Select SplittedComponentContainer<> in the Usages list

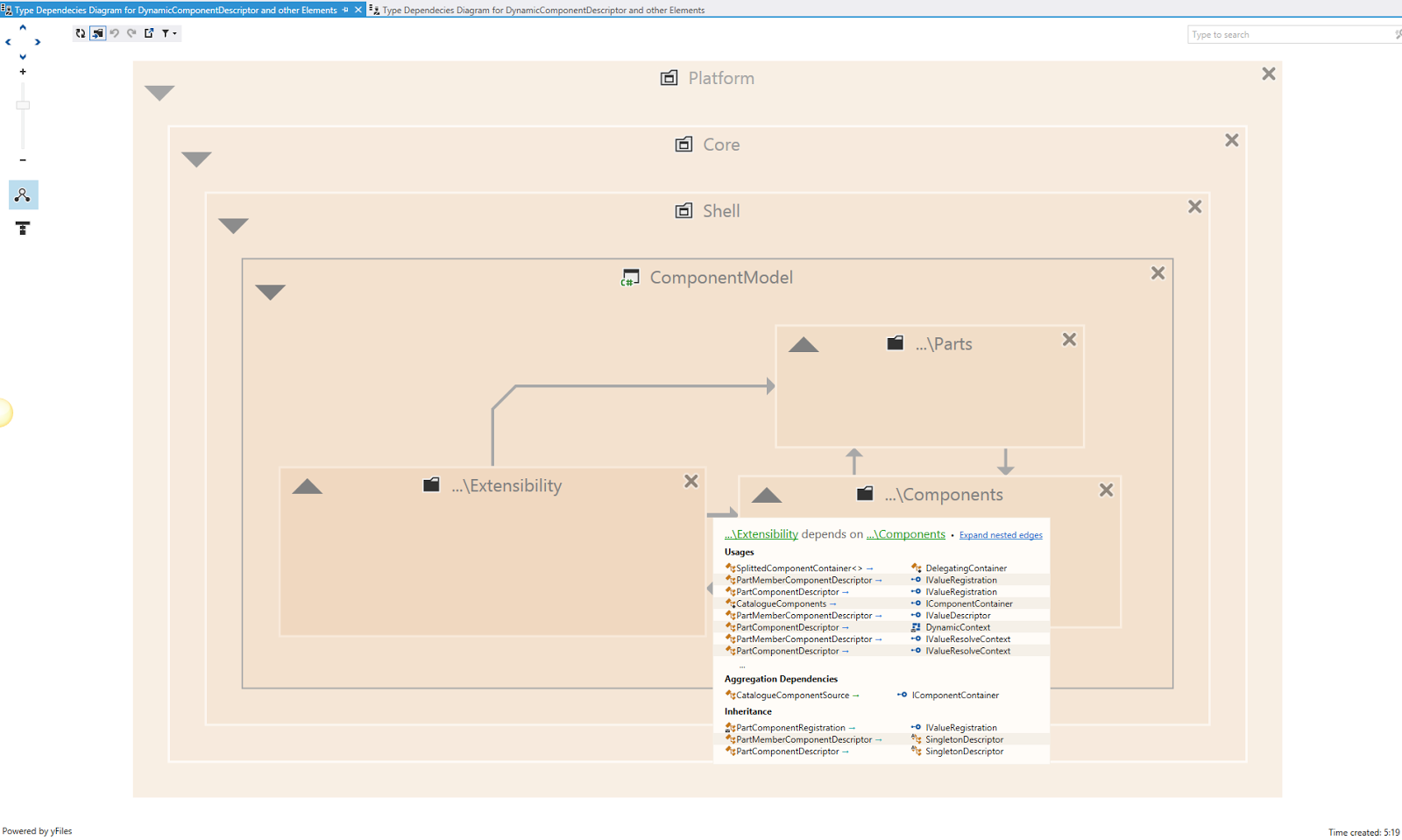pyautogui.click(x=799, y=568)
